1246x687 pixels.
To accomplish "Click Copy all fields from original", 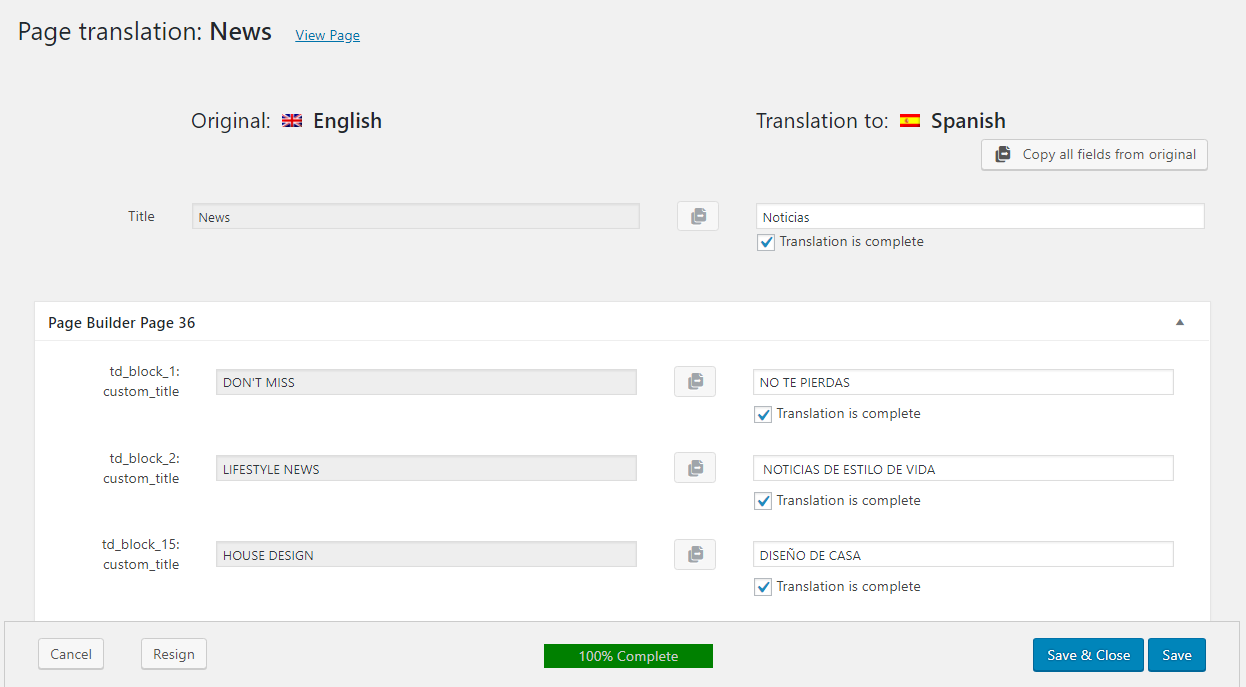I will (x=1095, y=155).
